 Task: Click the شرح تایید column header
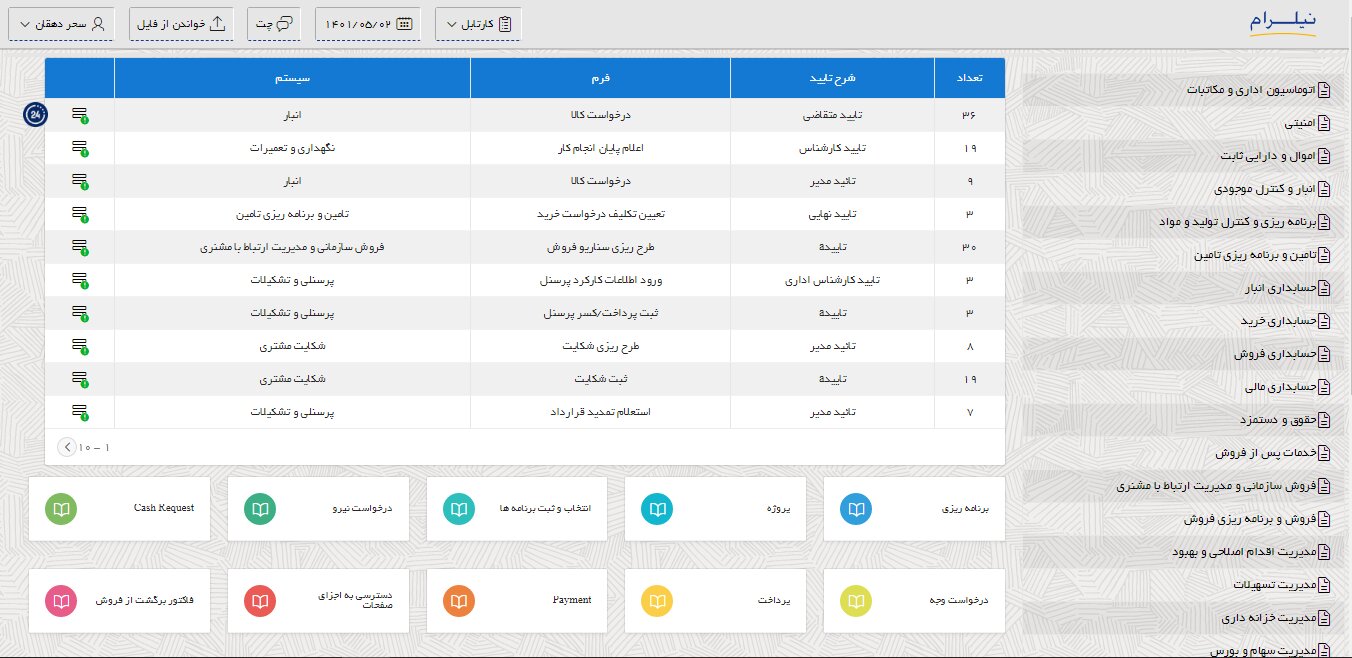[832, 78]
